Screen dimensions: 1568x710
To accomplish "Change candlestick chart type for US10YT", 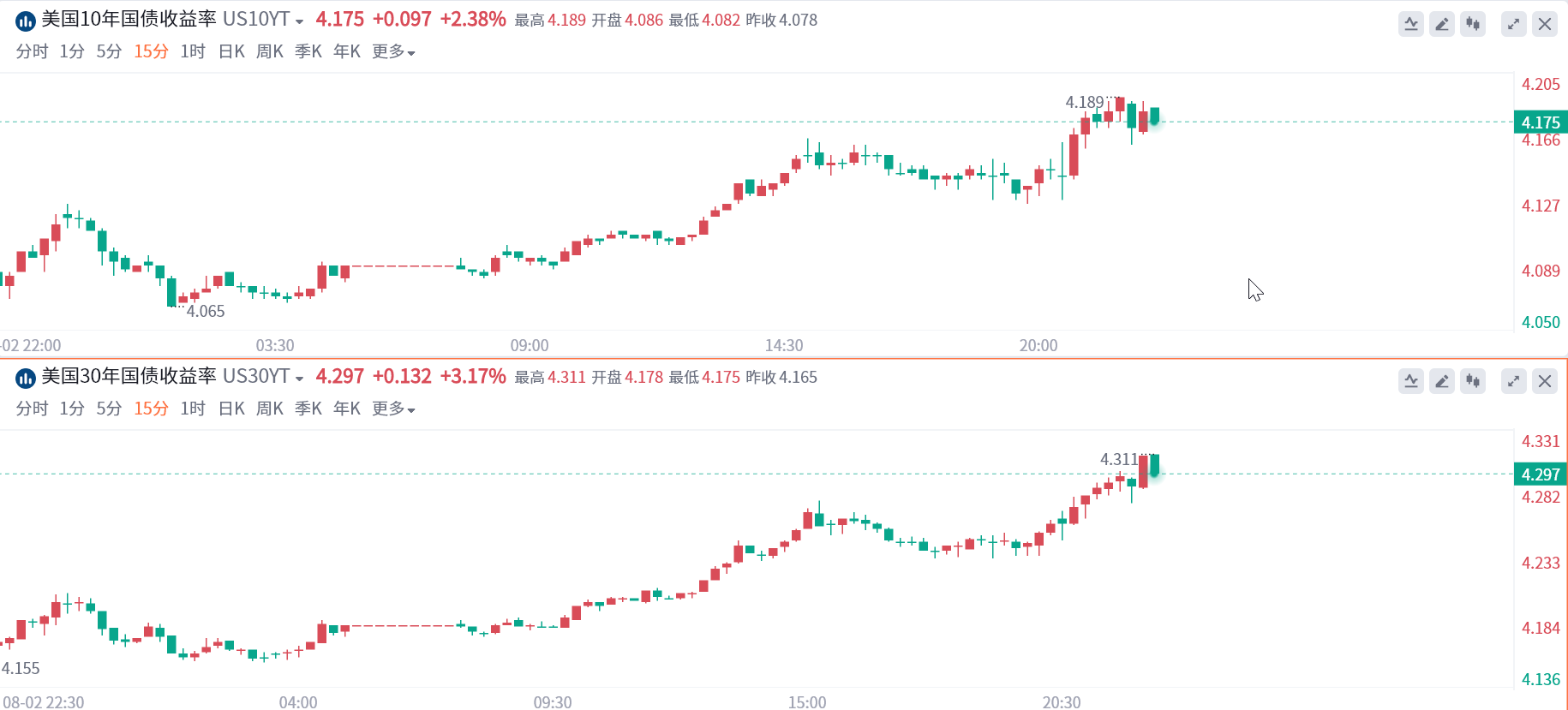I will [x=1473, y=24].
